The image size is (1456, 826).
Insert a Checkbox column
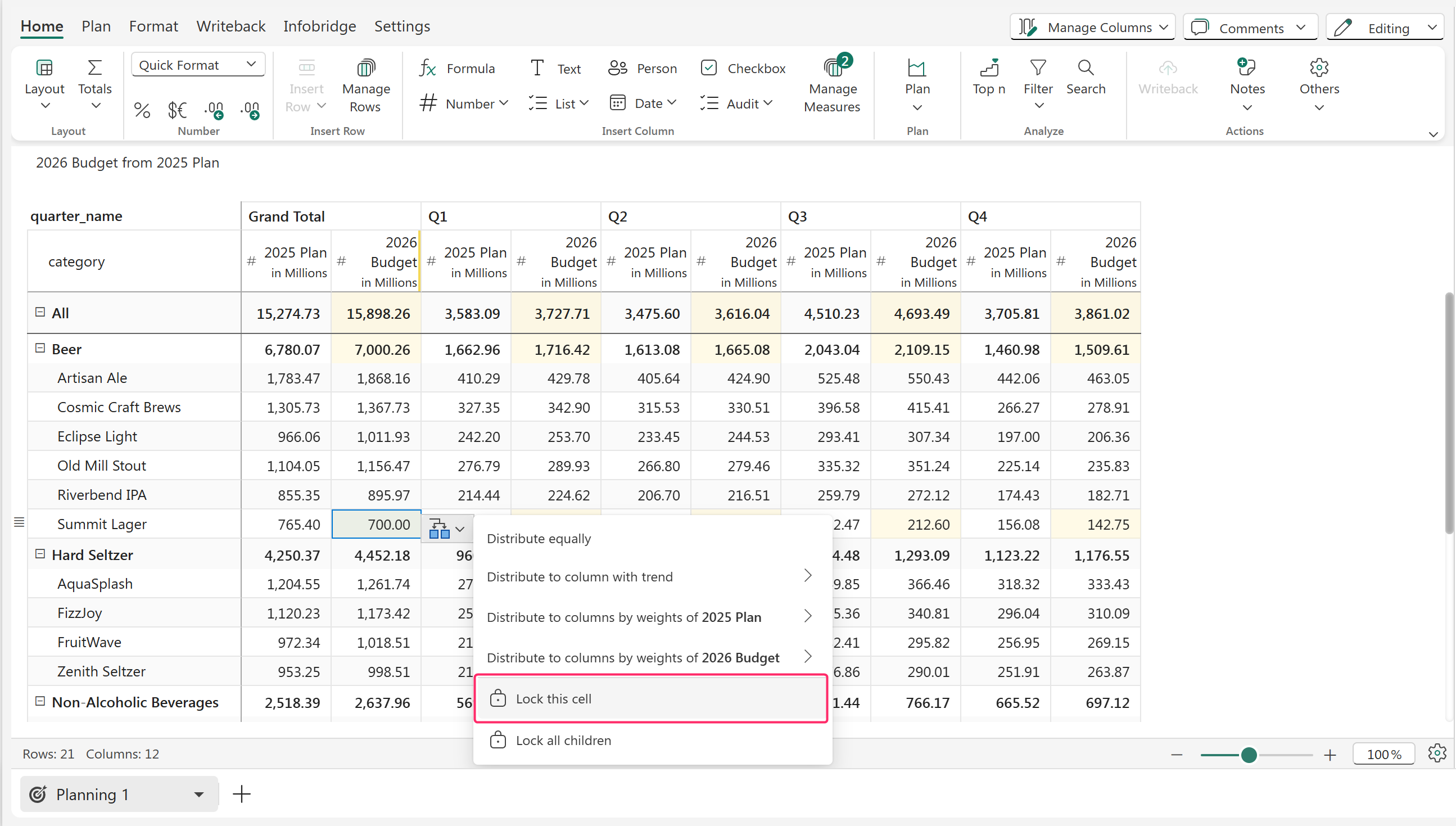(x=743, y=69)
